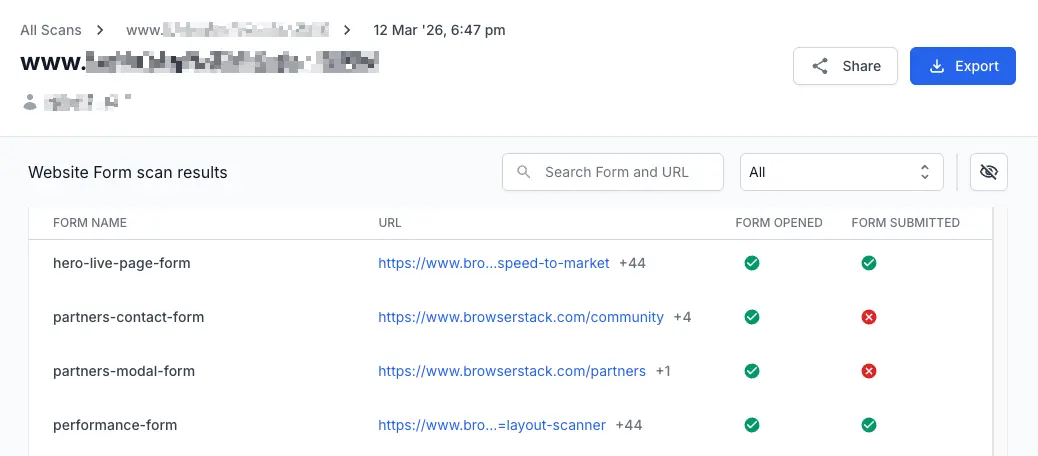Go to All Scans breadcrumb
1038x456 pixels.
[x=51, y=30]
